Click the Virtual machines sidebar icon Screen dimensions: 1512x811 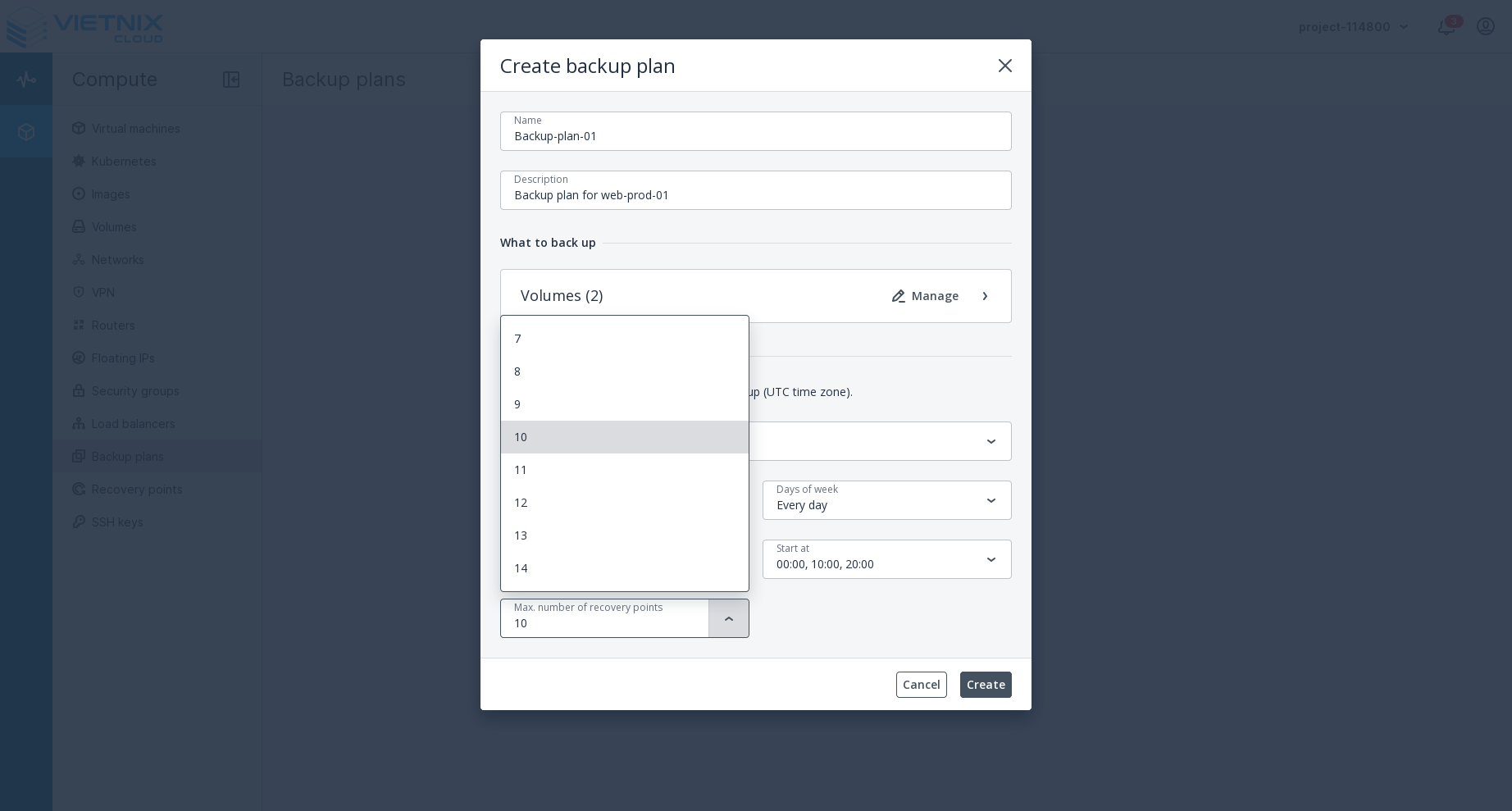point(79,129)
